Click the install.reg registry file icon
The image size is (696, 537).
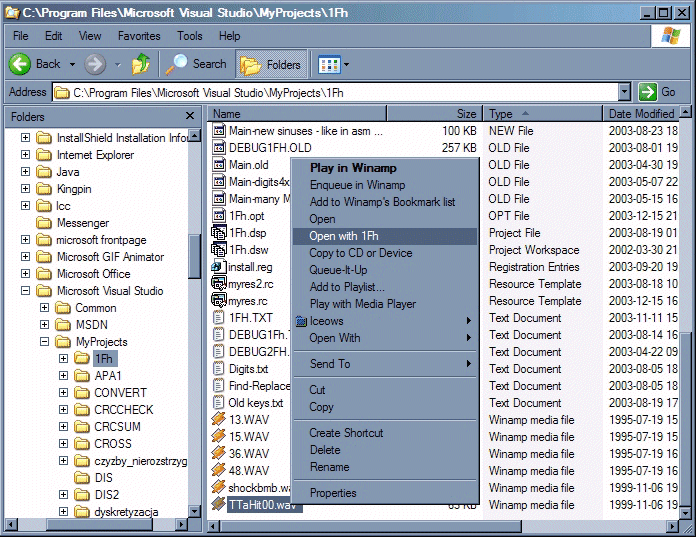[x=218, y=267]
